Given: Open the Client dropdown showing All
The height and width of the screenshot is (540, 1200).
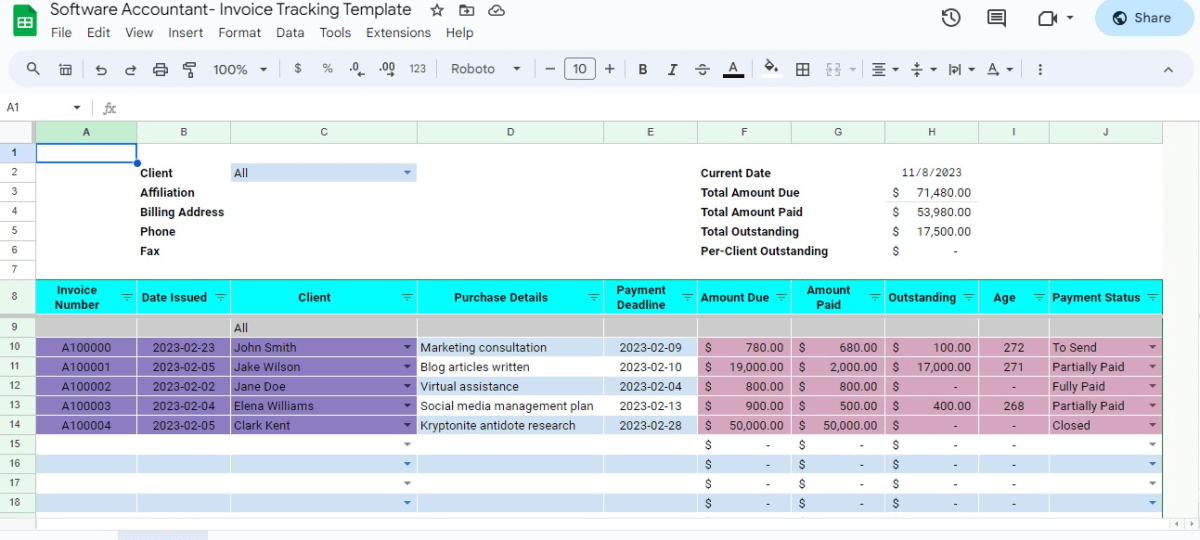Looking at the screenshot, I should [x=323, y=173].
